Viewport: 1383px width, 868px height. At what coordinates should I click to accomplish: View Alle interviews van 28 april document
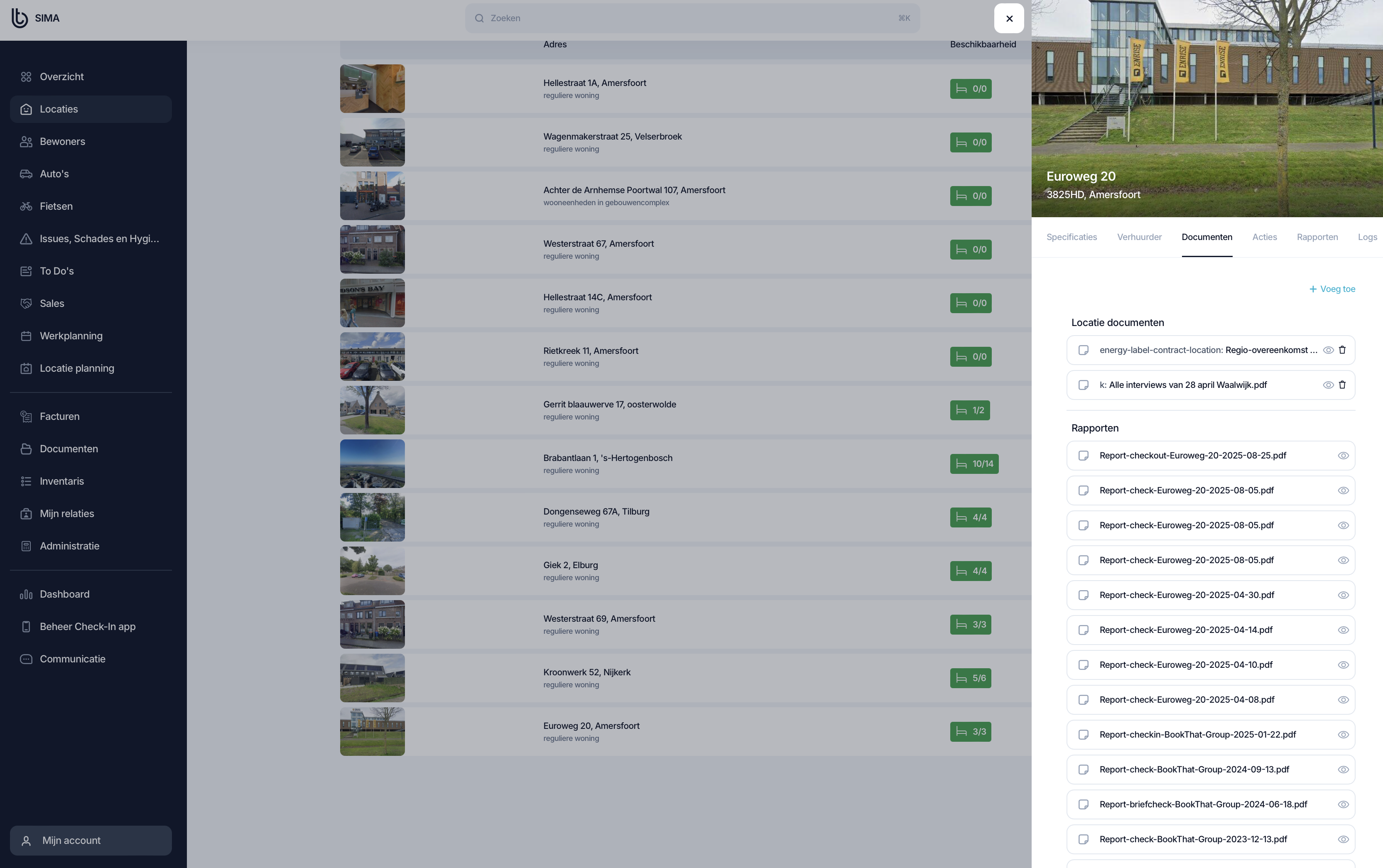point(1328,385)
